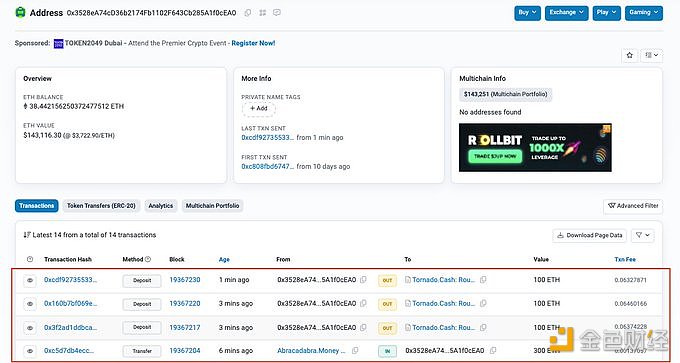680x363 pixels.
Task: Copy From address in block 19367220 row
Action: click(x=363, y=303)
